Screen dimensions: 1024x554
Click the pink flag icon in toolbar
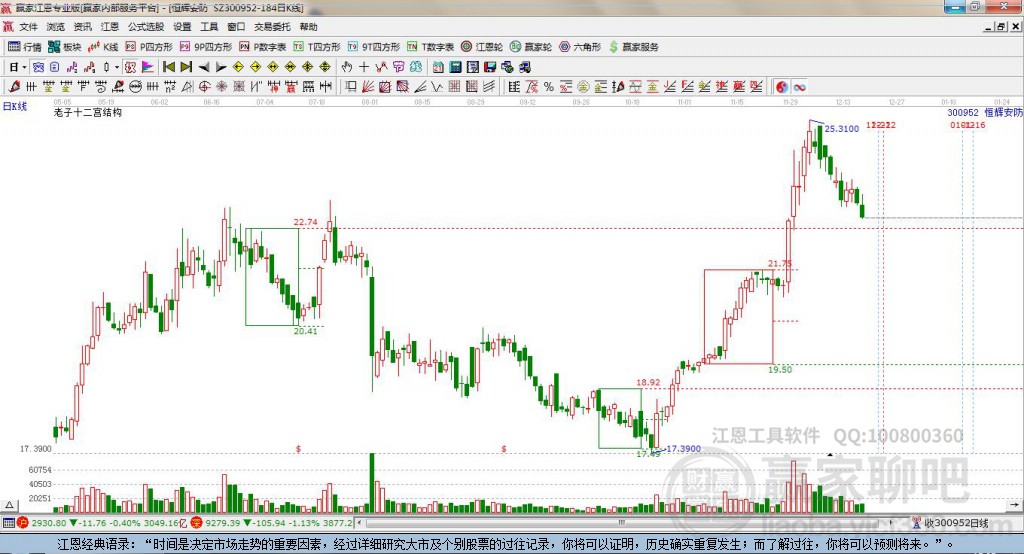(x=148, y=67)
